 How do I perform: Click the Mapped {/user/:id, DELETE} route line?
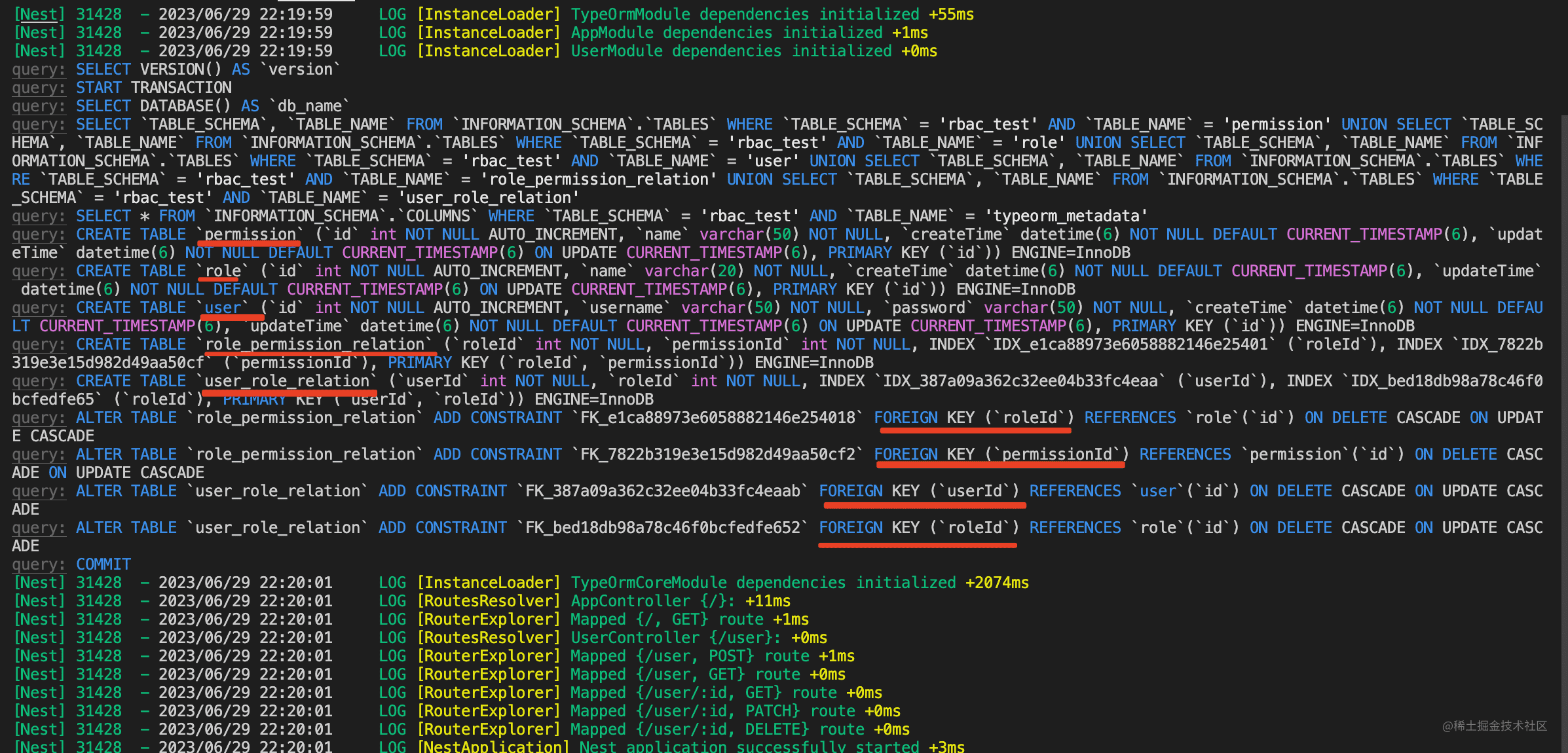[717, 729]
